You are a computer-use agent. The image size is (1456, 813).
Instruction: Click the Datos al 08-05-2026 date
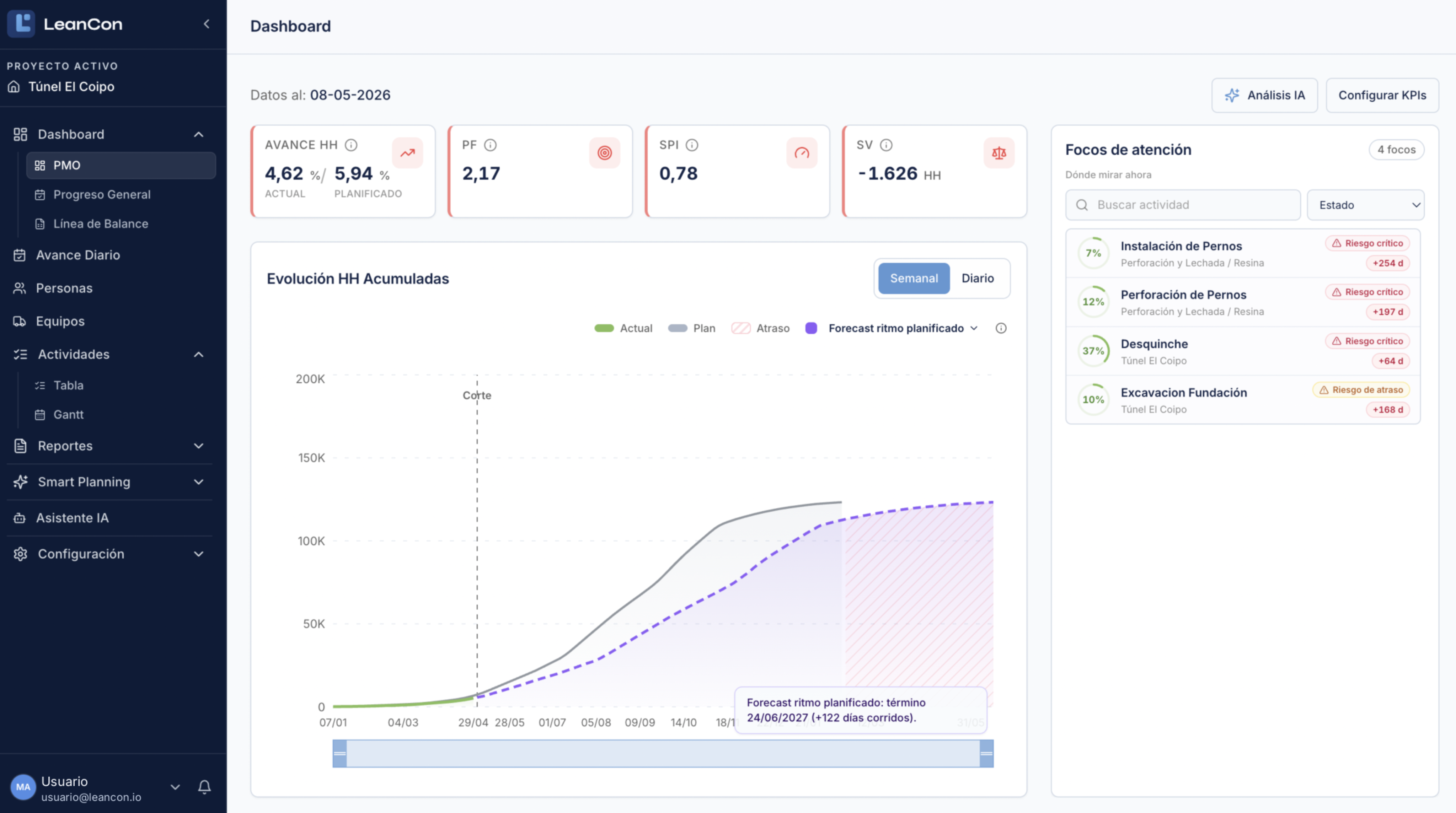pyautogui.click(x=350, y=95)
